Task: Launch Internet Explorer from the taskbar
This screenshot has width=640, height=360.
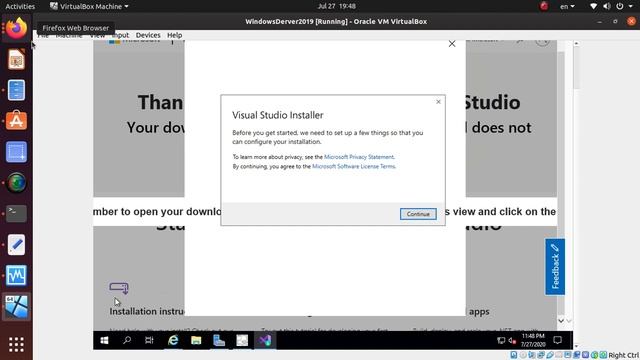Action: [173, 340]
